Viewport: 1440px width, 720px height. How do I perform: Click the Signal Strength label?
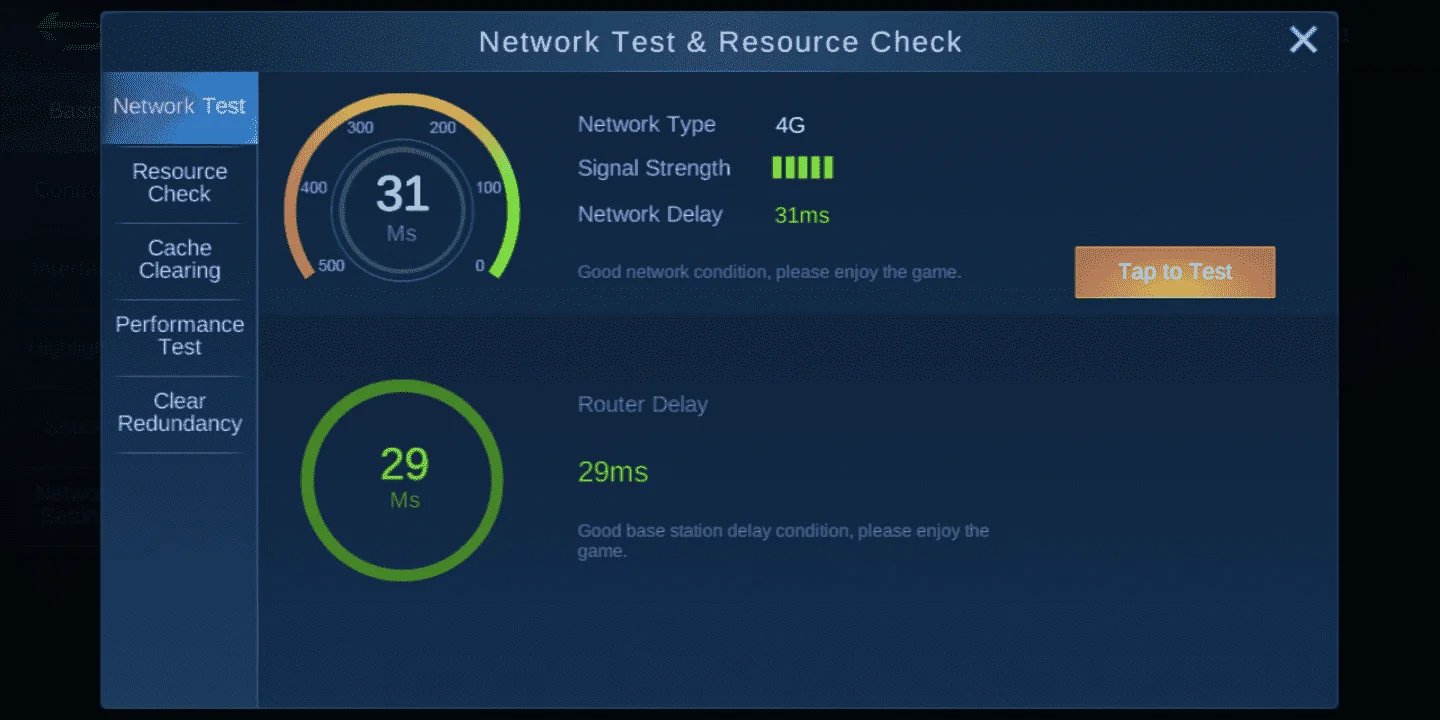[654, 169]
